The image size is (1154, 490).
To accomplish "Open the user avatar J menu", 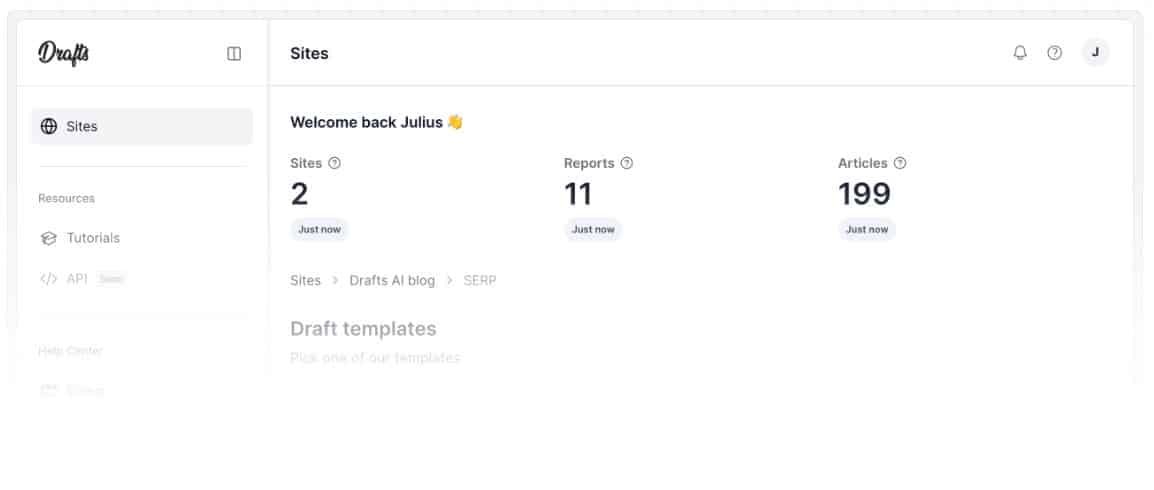I will coord(1095,53).
